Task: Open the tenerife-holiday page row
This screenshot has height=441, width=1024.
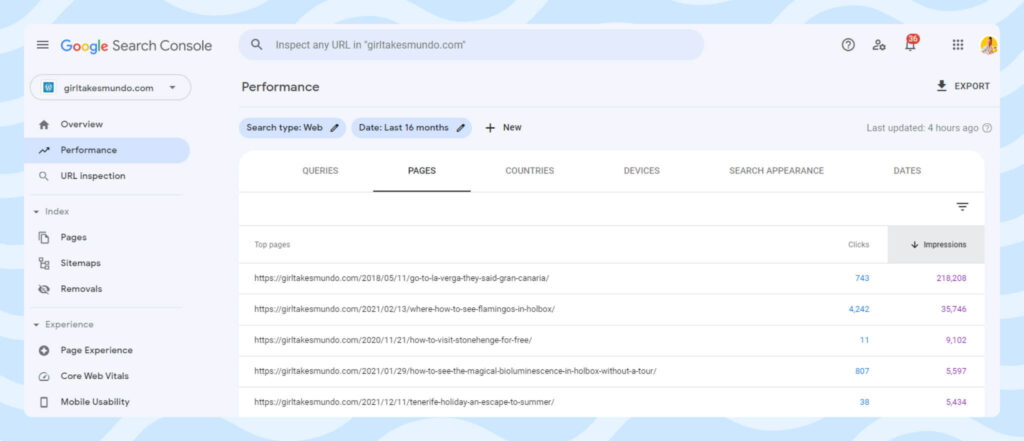Action: (x=611, y=402)
